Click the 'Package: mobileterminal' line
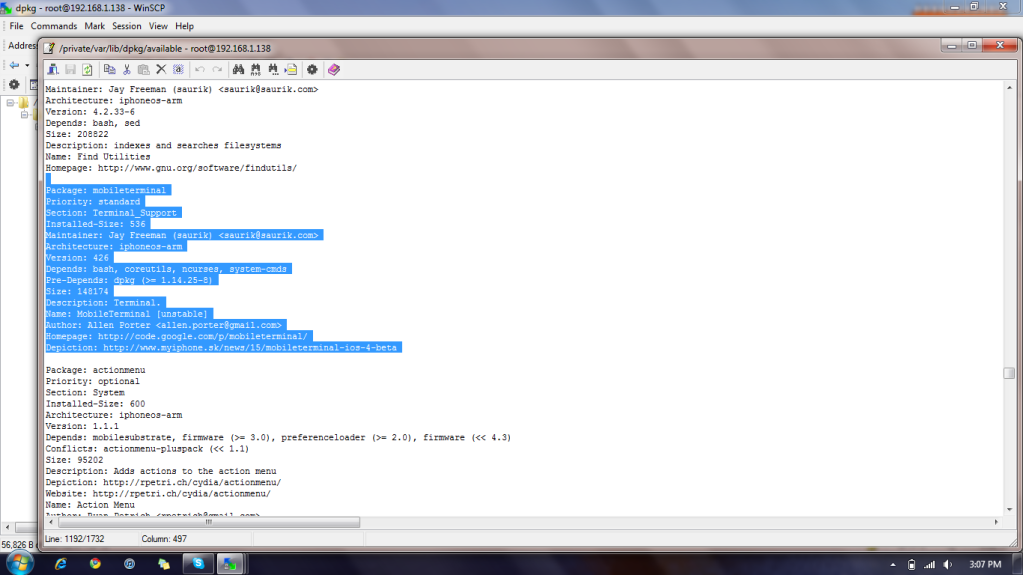 click(106, 190)
